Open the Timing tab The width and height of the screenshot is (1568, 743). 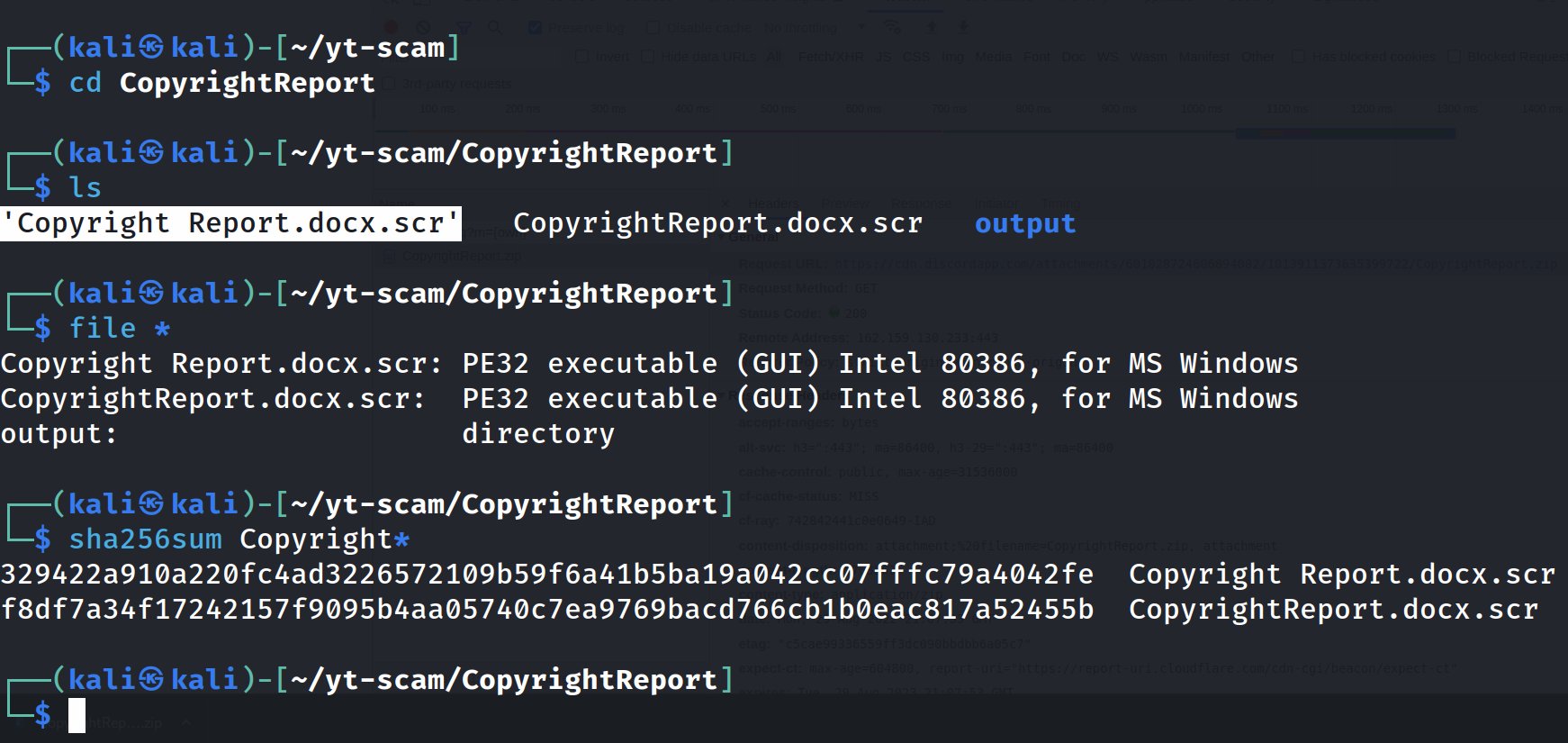[1060, 204]
